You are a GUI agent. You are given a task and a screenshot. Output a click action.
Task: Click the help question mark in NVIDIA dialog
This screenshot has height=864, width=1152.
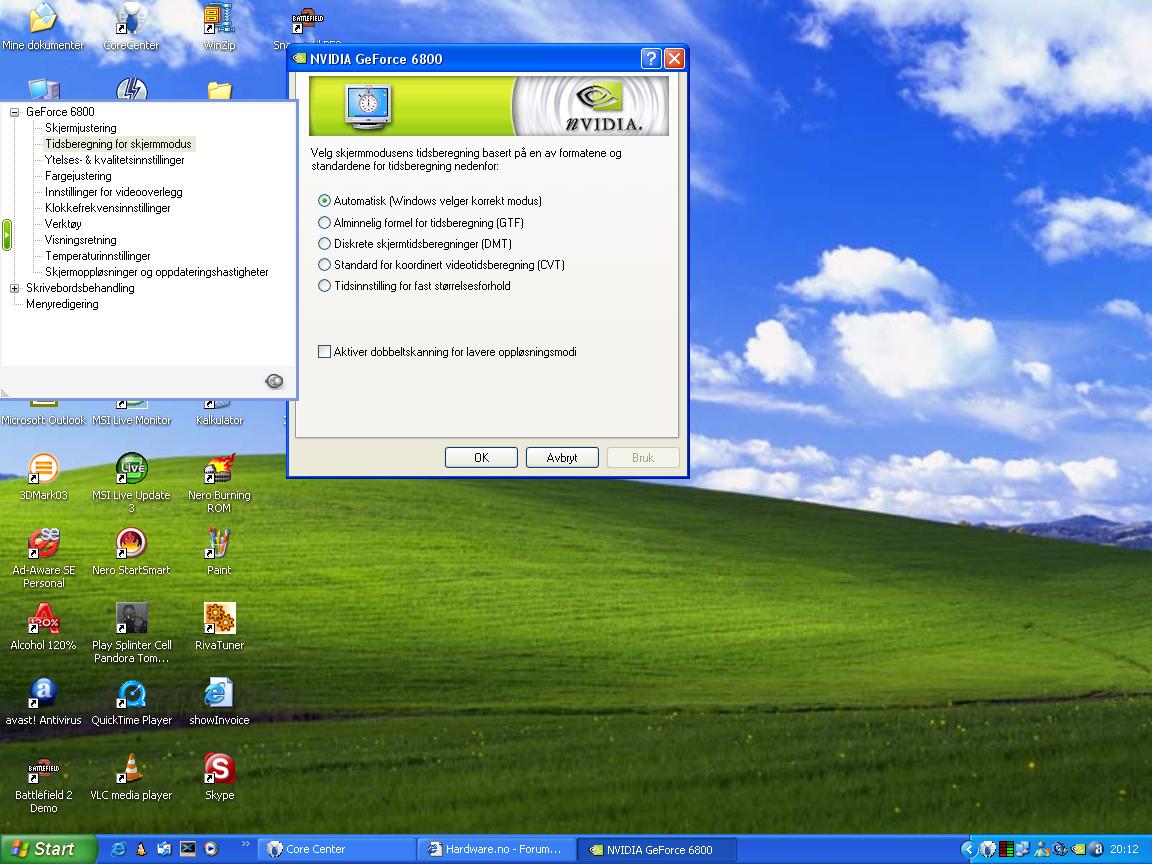[x=651, y=59]
